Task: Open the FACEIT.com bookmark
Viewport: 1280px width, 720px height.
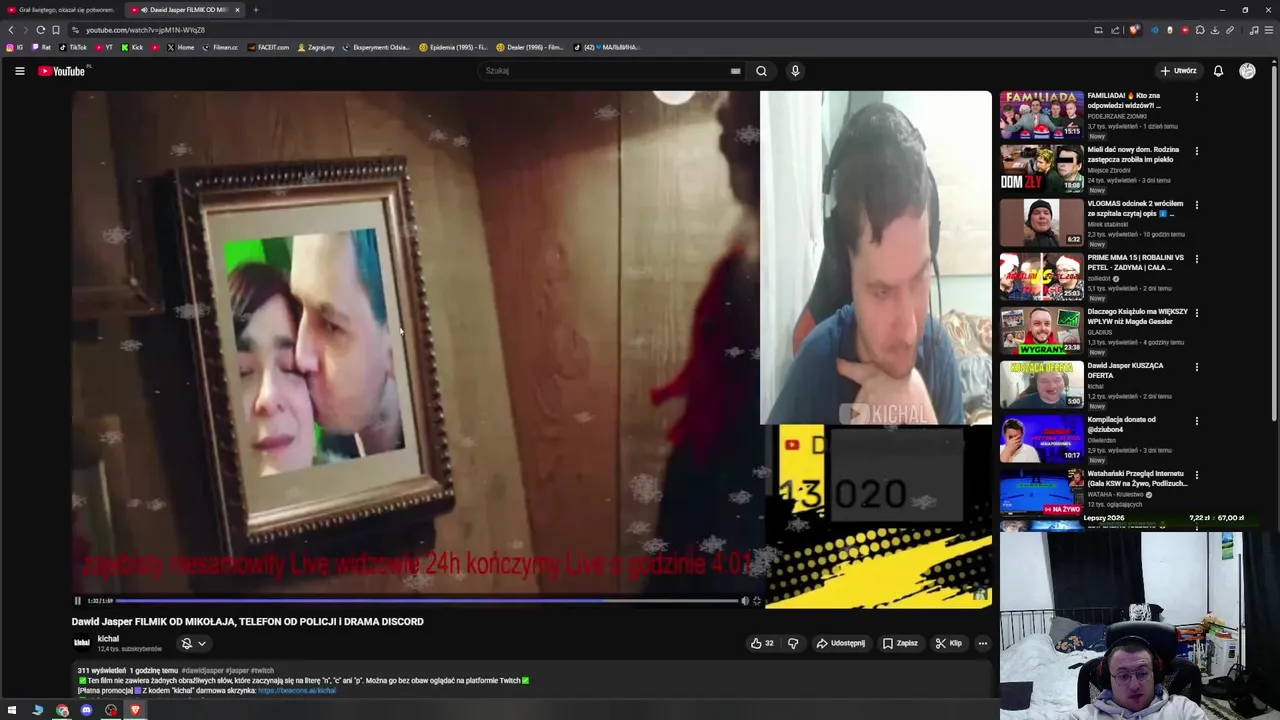Action: point(268,47)
